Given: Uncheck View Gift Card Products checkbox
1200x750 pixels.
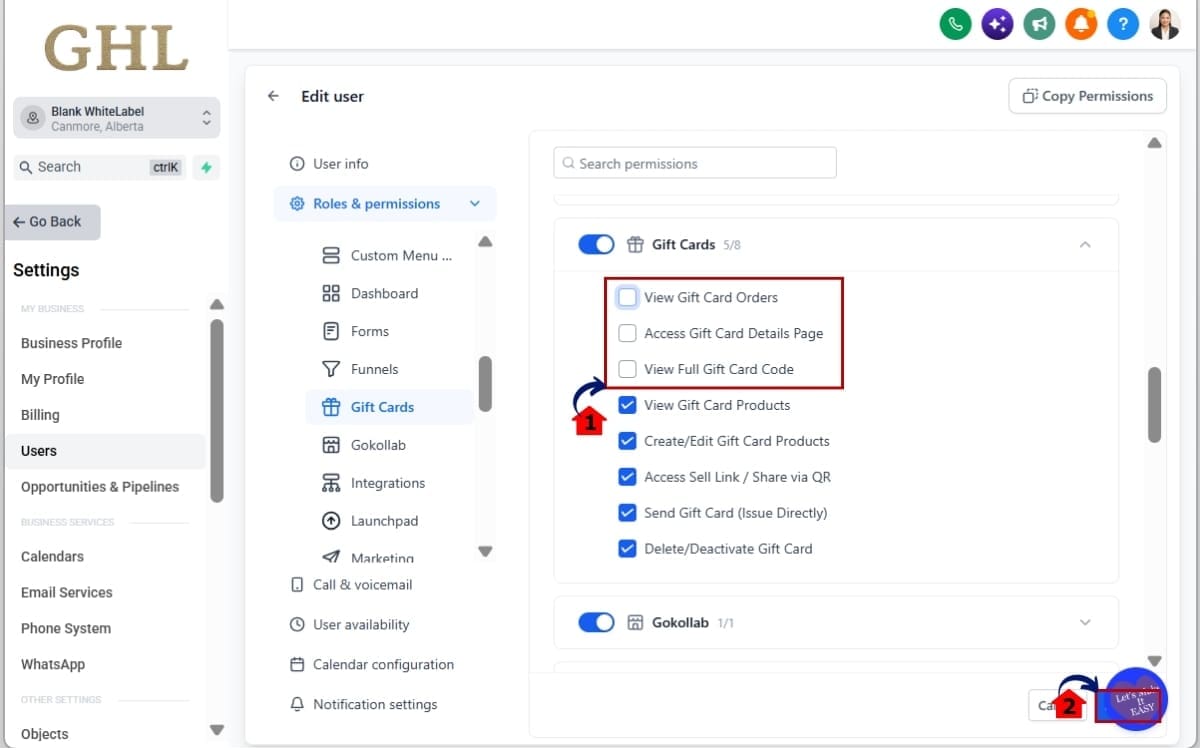Looking at the screenshot, I should (627, 405).
